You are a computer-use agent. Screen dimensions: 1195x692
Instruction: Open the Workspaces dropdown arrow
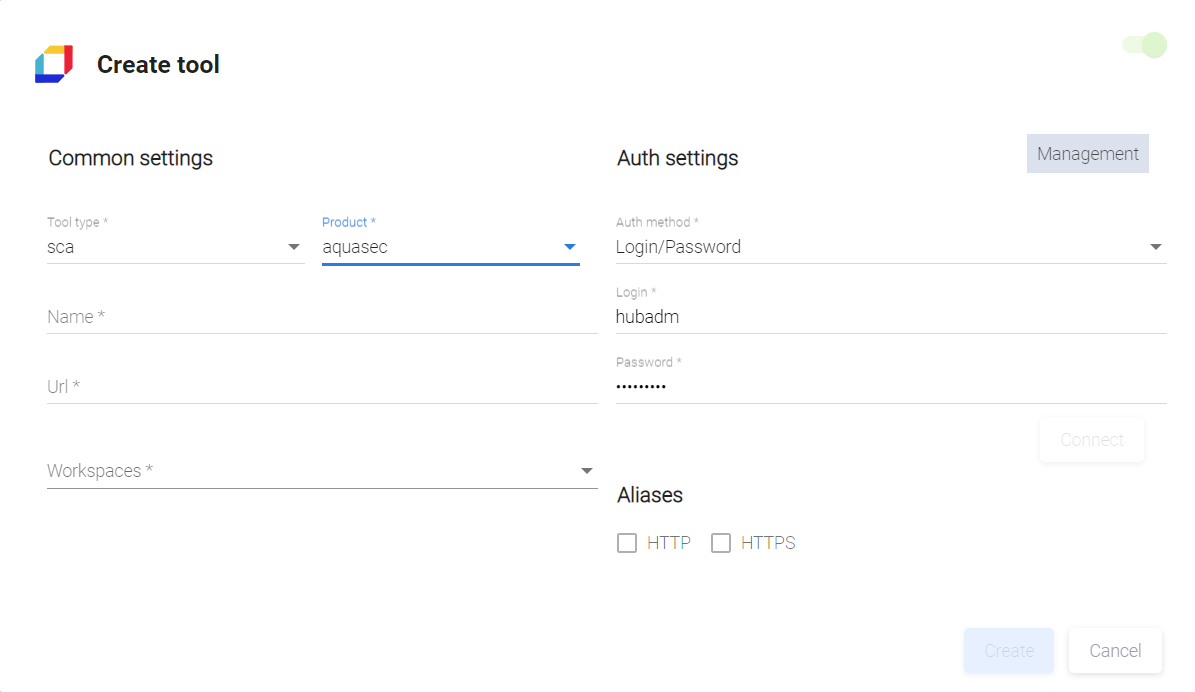[587, 471]
